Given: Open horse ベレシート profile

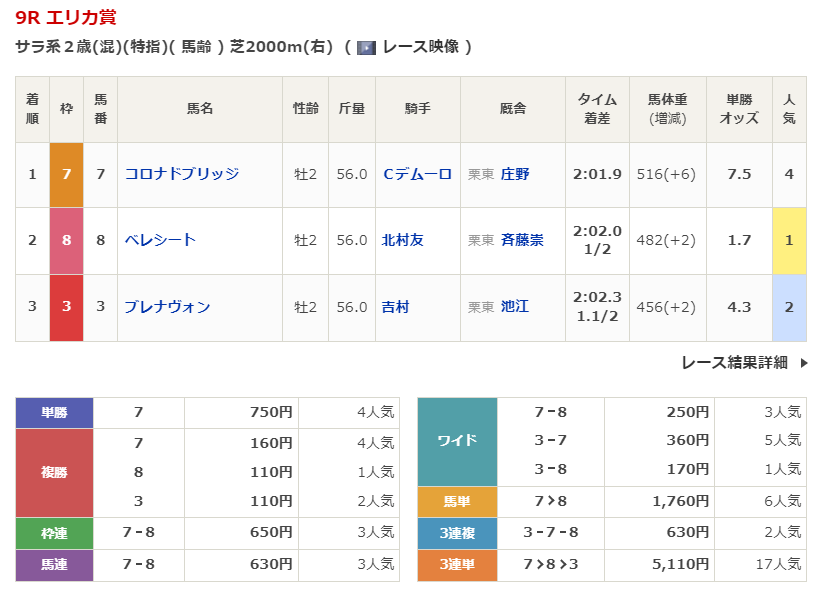Looking at the screenshot, I should point(160,240).
